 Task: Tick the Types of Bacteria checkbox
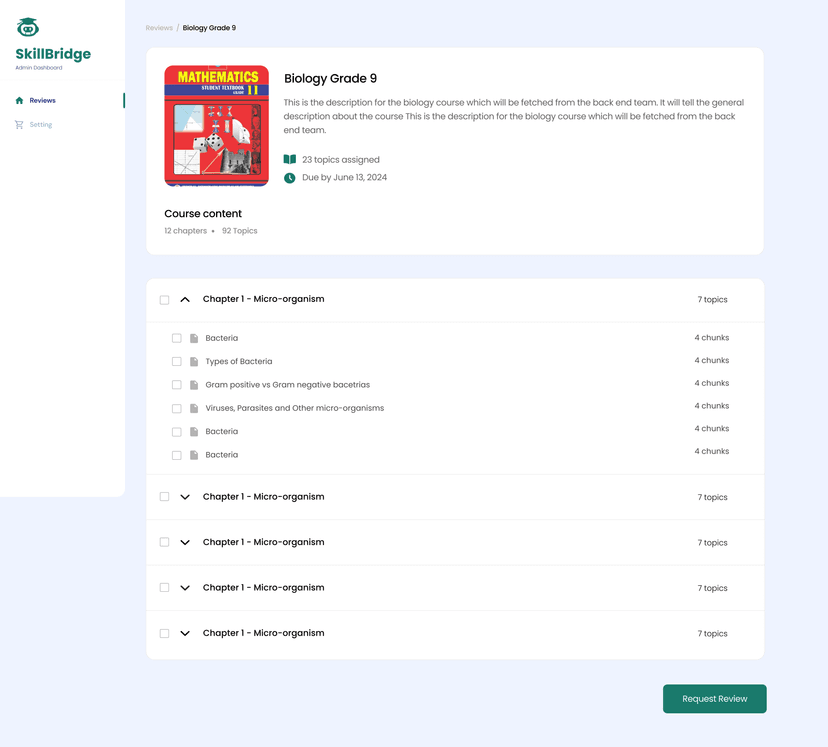tap(176, 362)
